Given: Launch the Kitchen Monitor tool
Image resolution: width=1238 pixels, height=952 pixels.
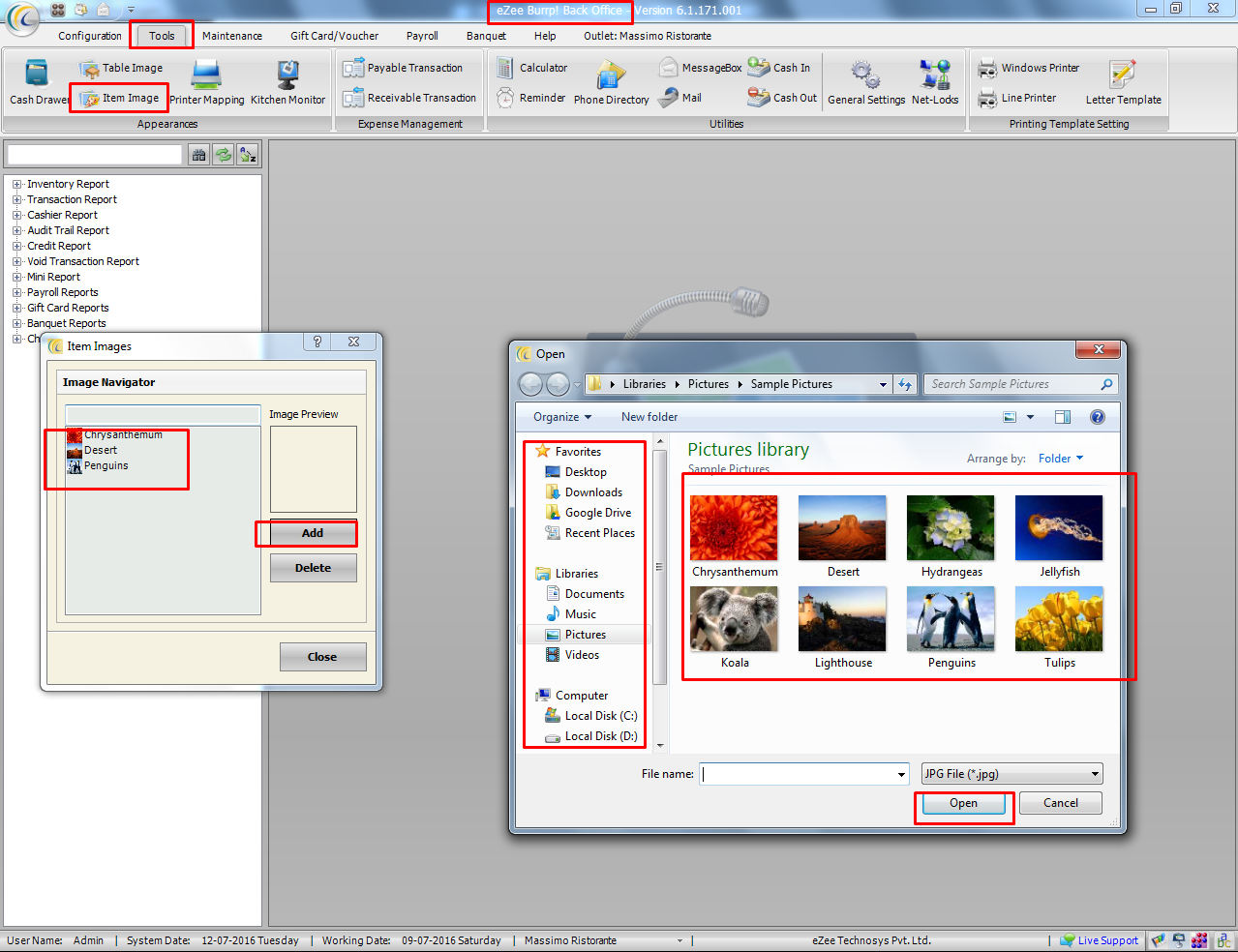Looking at the screenshot, I should (287, 82).
